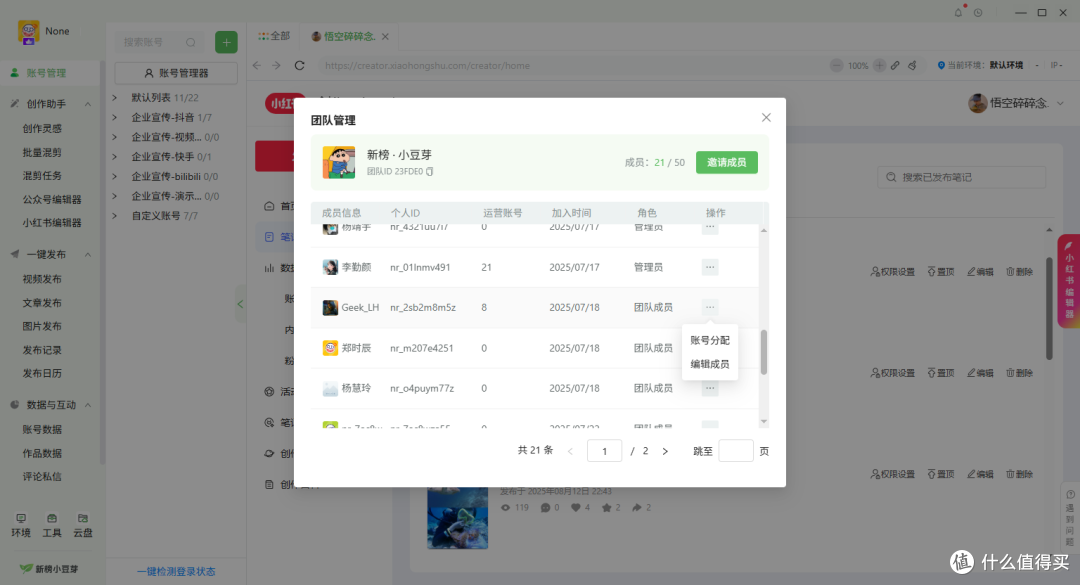
Task: Click the 邀请成员 button
Action: (x=727, y=163)
